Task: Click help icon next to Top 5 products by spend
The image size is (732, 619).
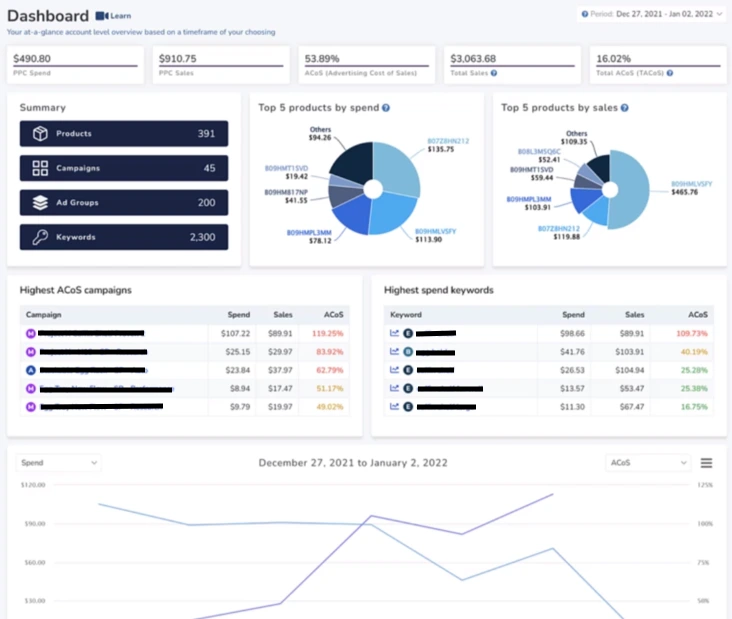Action: click(x=386, y=108)
